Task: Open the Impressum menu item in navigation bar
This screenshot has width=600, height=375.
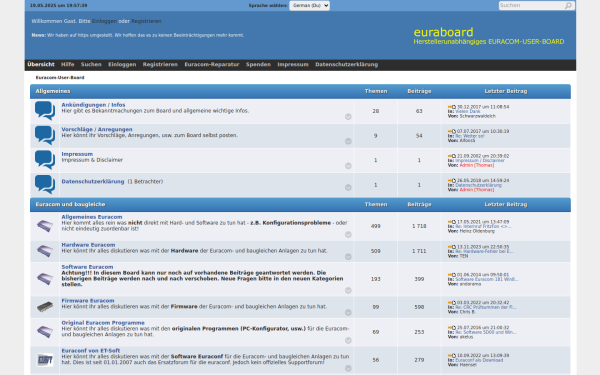Action: [x=293, y=64]
